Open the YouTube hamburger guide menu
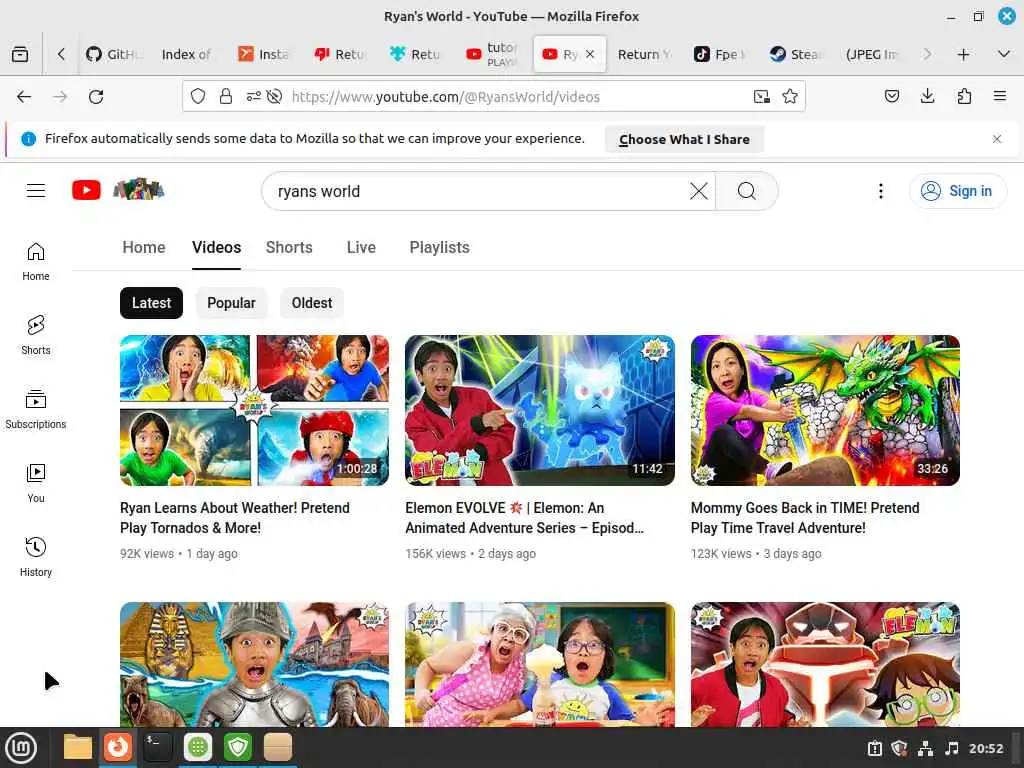This screenshot has height=768, width=1024. (x=36, y=191)
